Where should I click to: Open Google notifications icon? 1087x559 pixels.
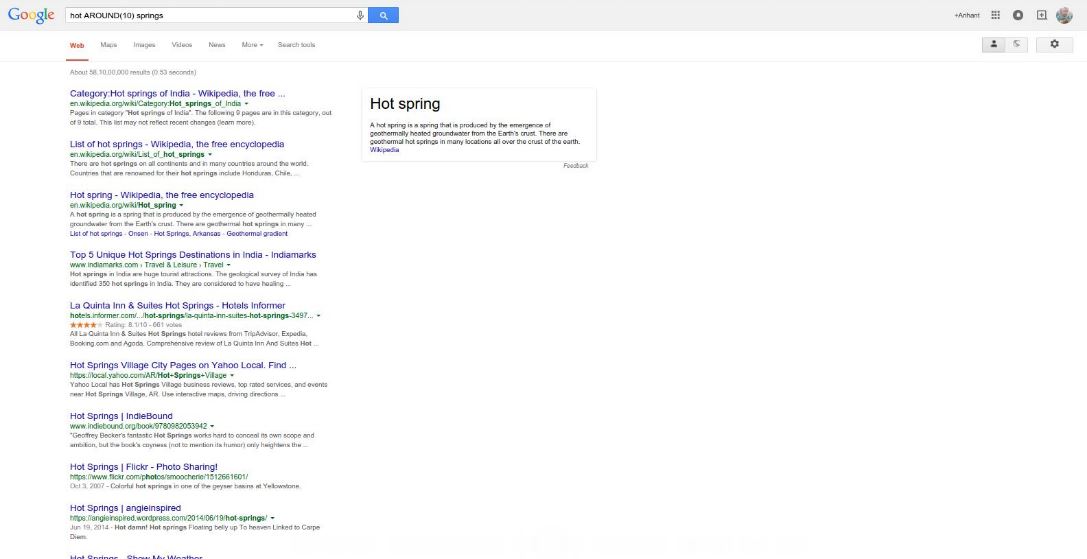pyautogui.click(x=1018, y=15)
